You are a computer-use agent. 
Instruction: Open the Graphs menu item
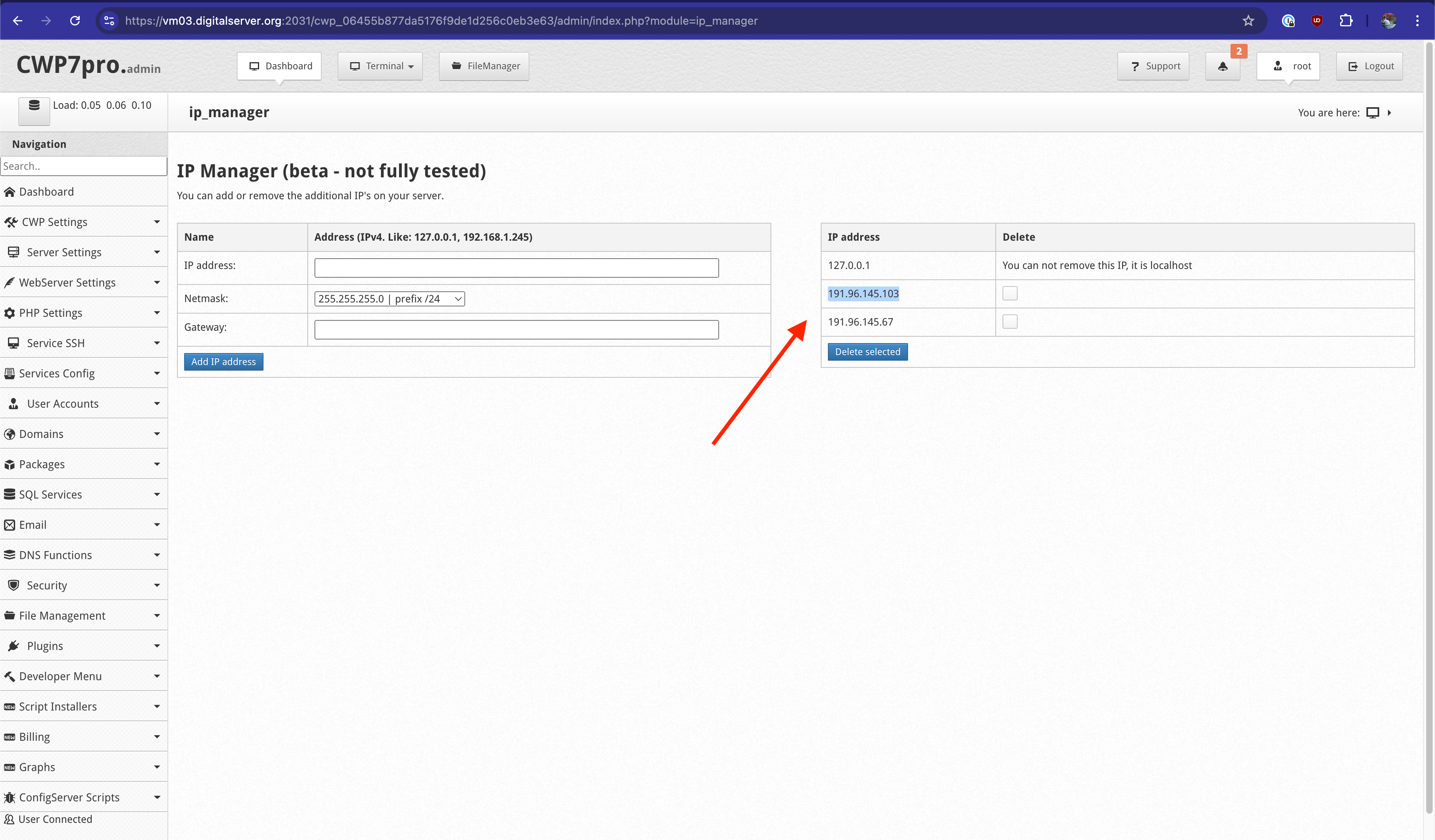[84, 767]
